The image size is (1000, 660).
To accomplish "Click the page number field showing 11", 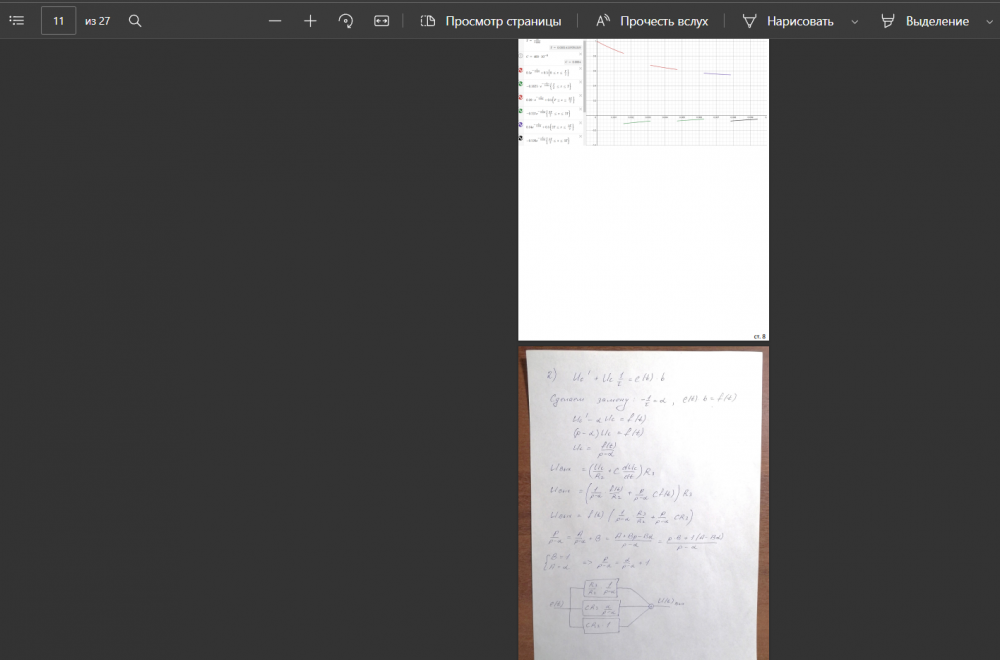I will click(59, 21).
